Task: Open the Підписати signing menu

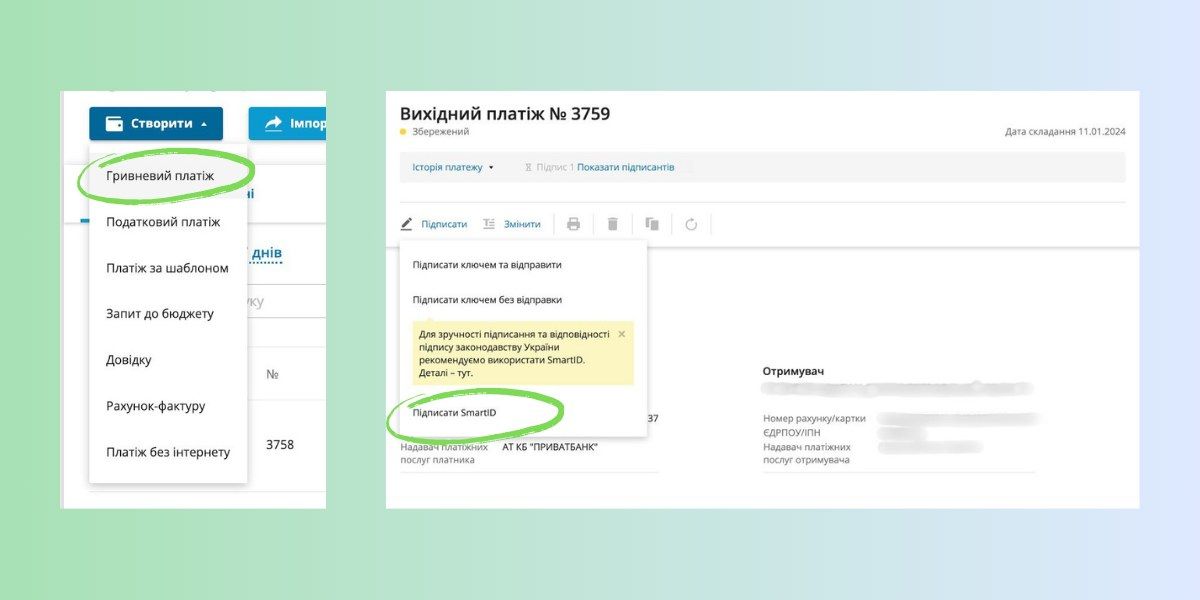Action: tap(443, 224)
